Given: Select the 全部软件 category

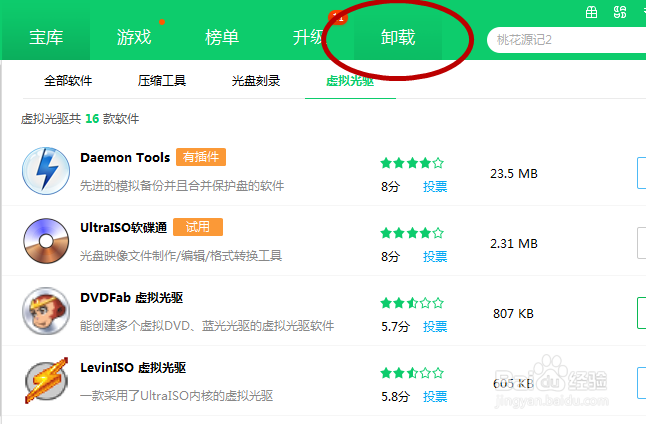Looking at the screenshot, I should pyautogui.click(x=68, y=81).
